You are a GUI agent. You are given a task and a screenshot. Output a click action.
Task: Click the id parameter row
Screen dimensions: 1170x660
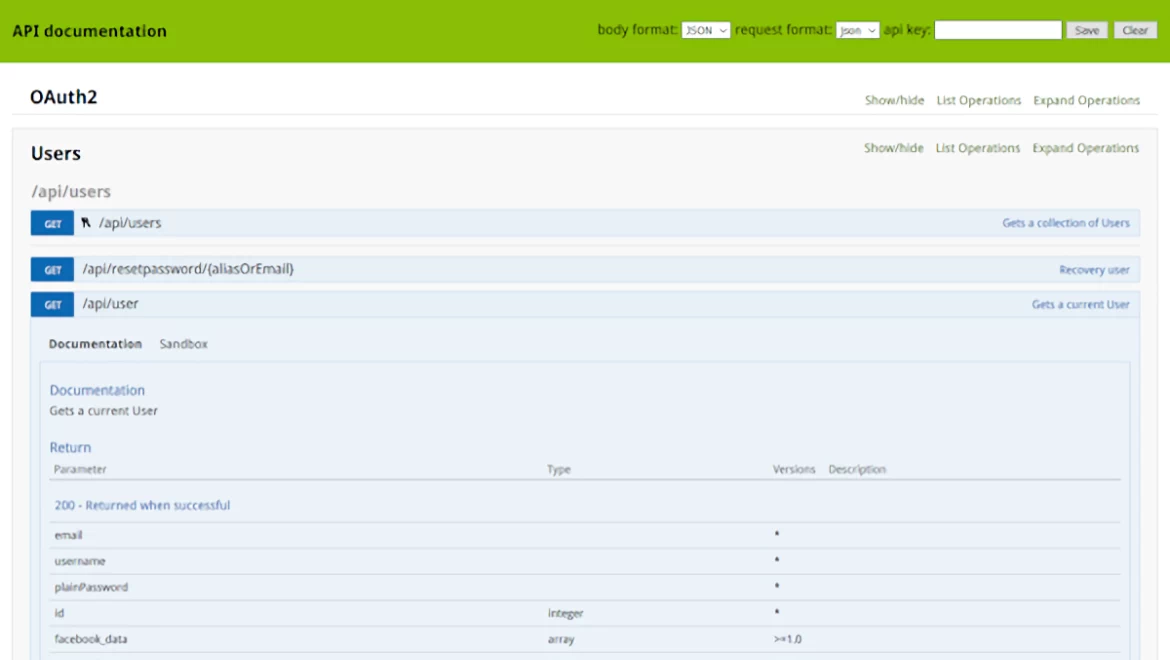tap(585, 613)
